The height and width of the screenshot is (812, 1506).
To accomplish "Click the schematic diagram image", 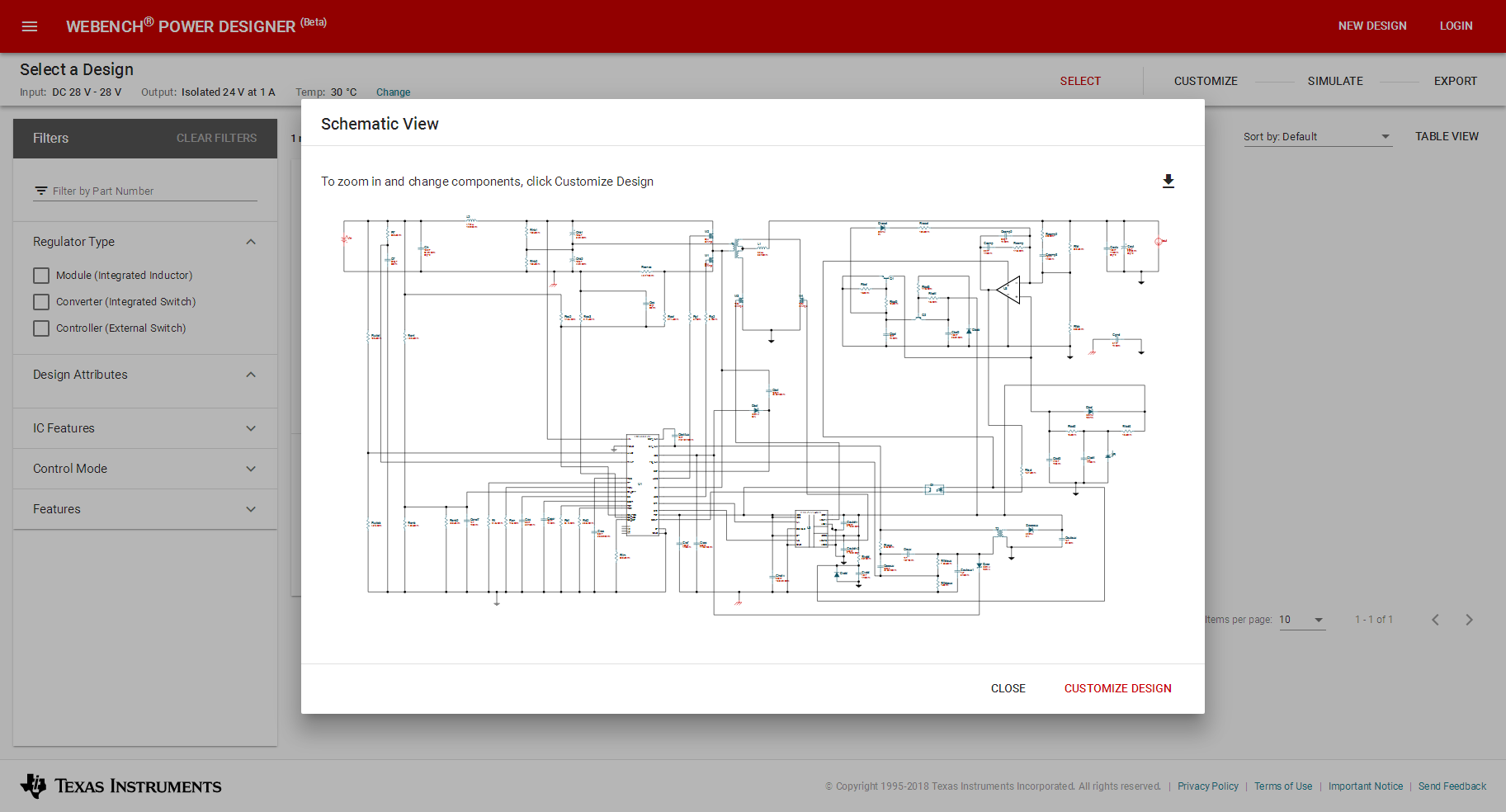I will click(753, 417).
